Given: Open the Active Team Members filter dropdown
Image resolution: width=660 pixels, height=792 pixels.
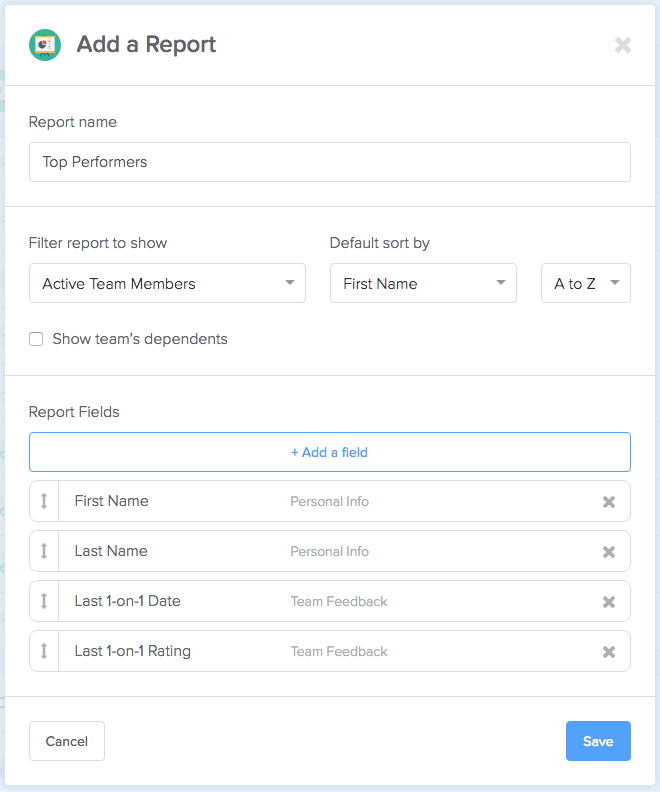Looking at the screenshot, I should coord(167,283).
